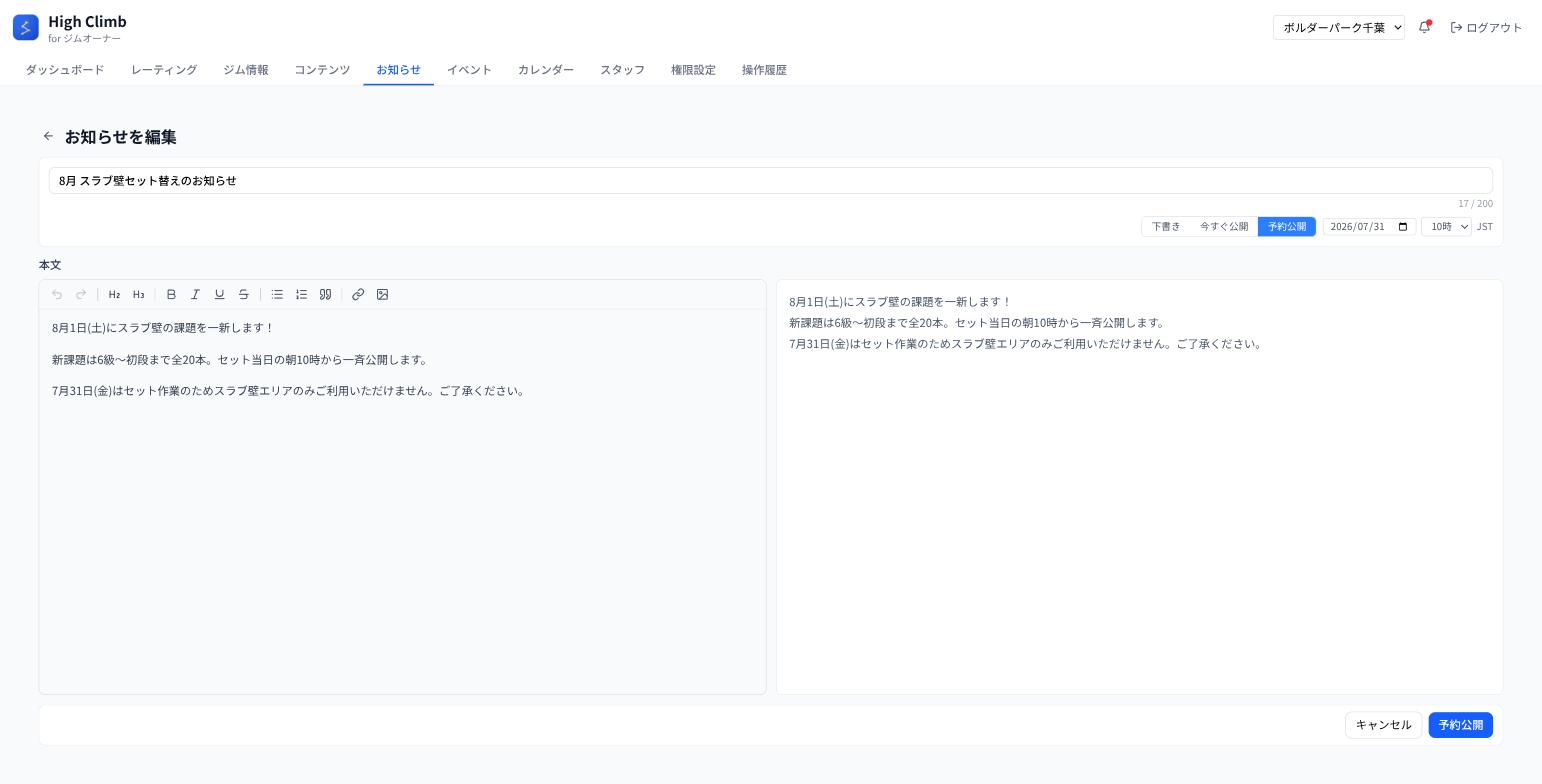Select the 下書き publish option
This screenshot has height=784, width=1542.
(x=1166, y=227)
